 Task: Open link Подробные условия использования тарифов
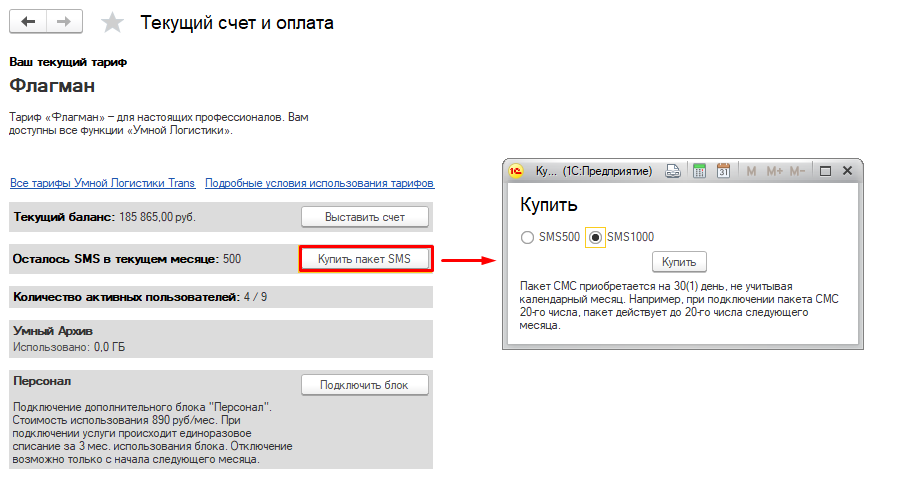coord(320,183)
